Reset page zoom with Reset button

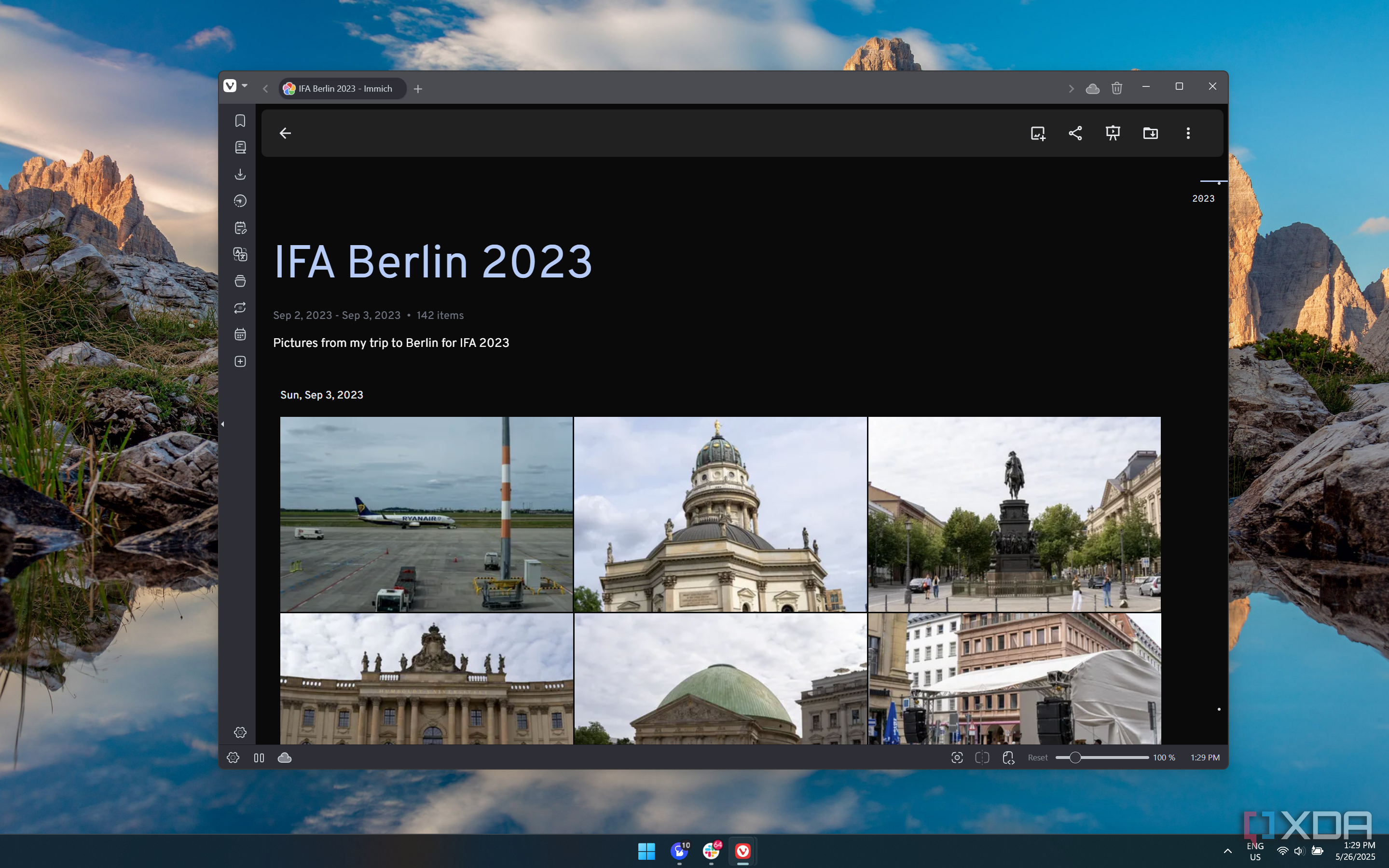1038,757
